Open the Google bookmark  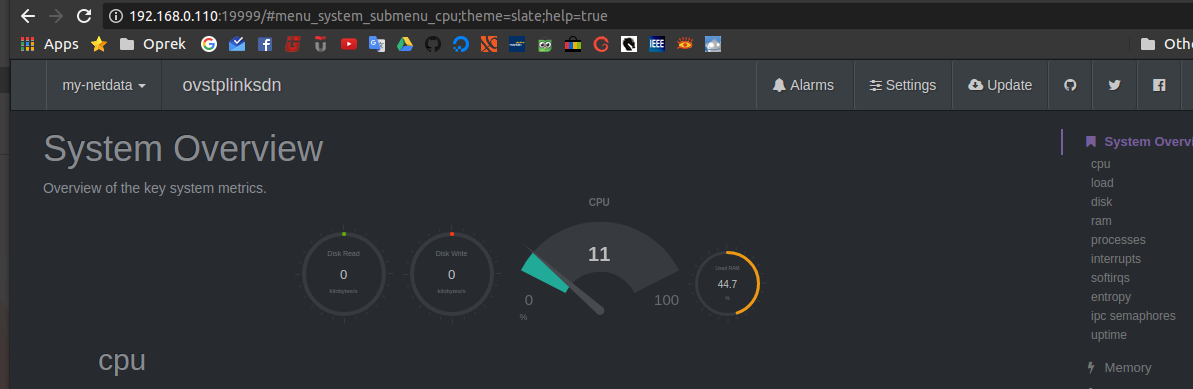pos(208,44)
